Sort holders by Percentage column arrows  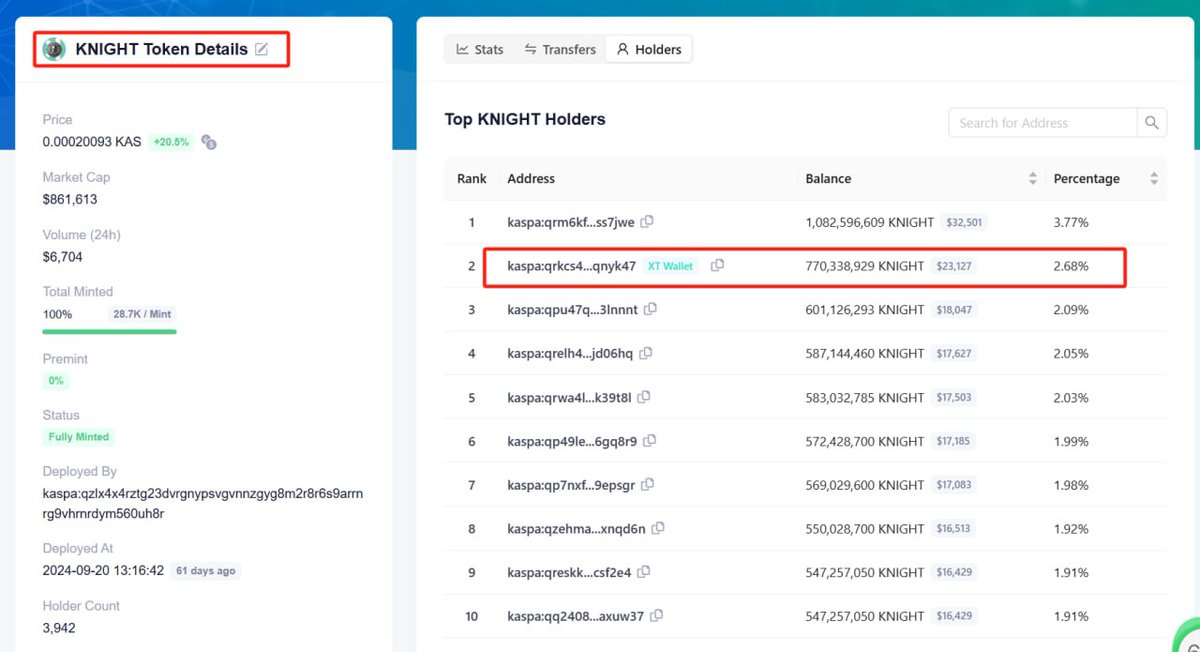(1154, 179)
